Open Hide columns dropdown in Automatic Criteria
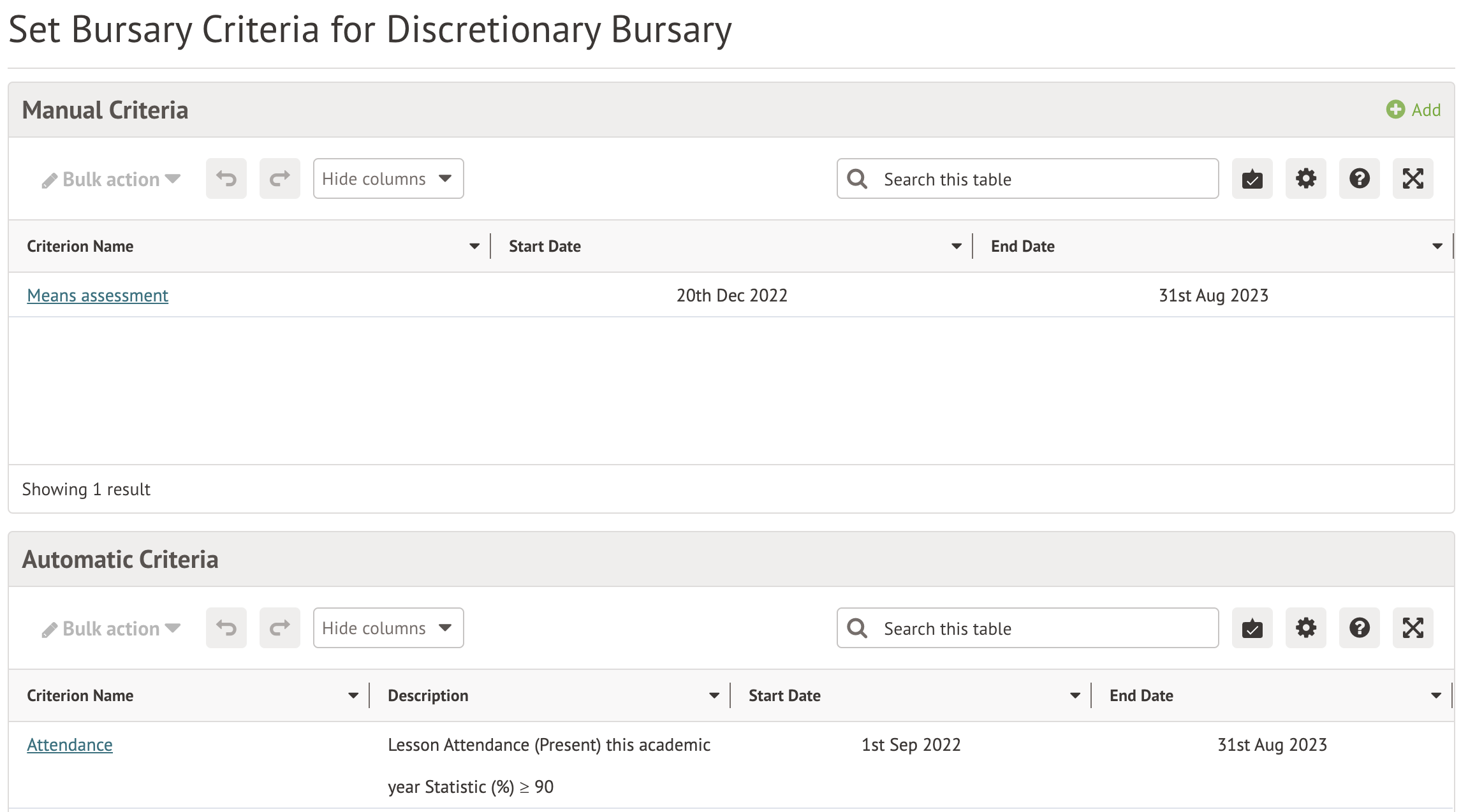This screenshot has width=1468, height=812. 388,628
